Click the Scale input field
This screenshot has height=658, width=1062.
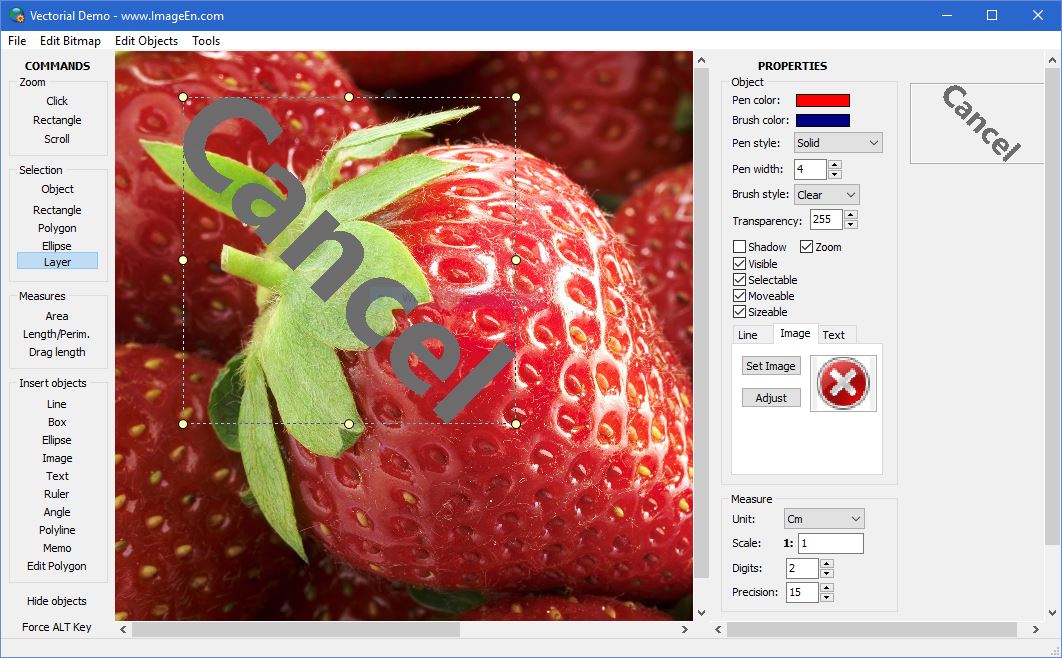(x=830, y=544)
